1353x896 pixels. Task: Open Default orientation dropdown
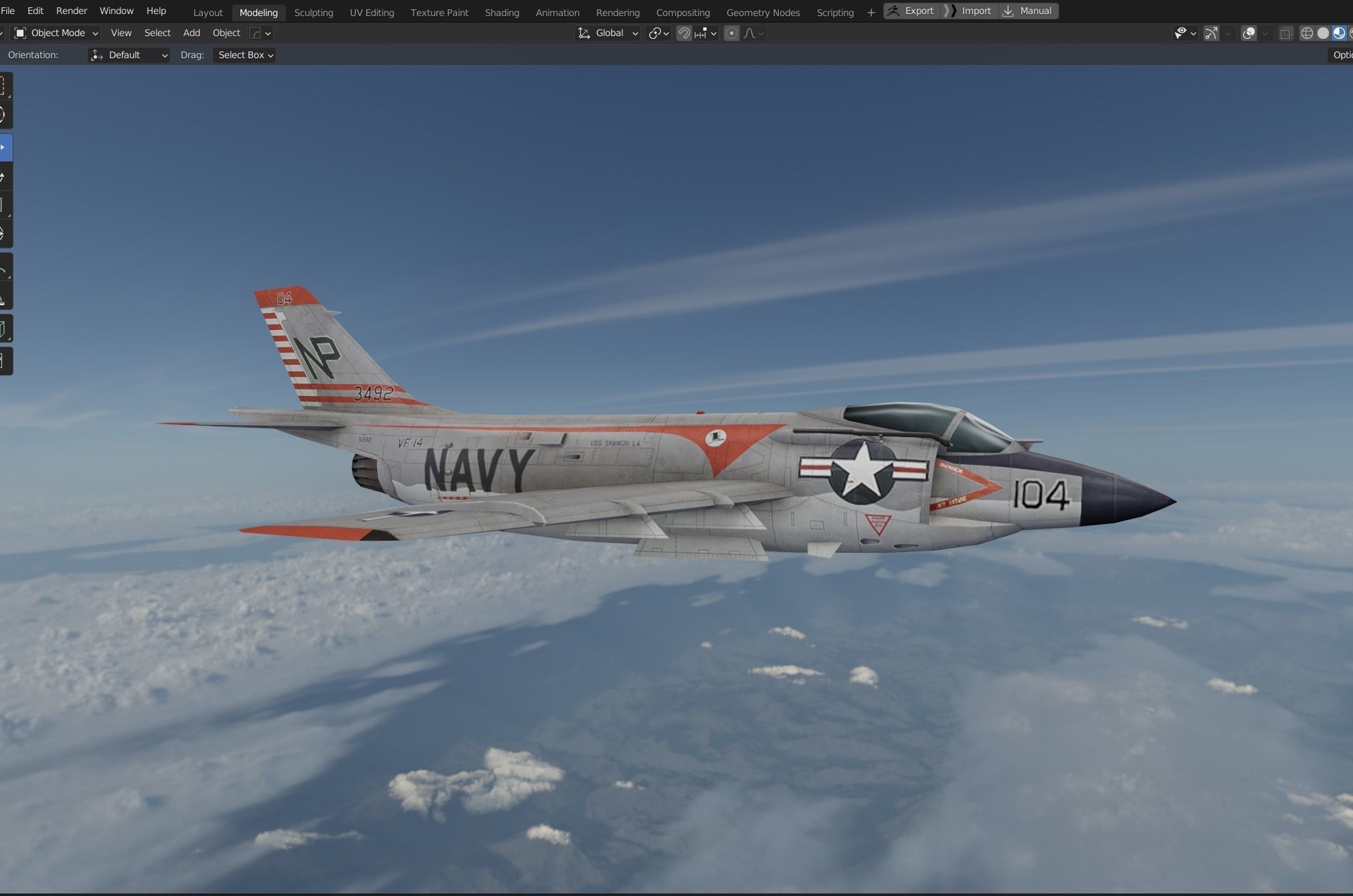point(128,55)
